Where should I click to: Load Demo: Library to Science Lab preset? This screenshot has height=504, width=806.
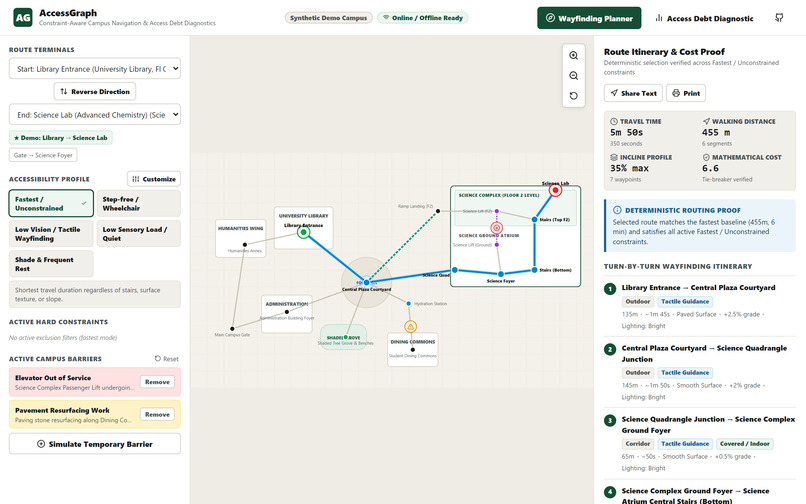(61, 138)
